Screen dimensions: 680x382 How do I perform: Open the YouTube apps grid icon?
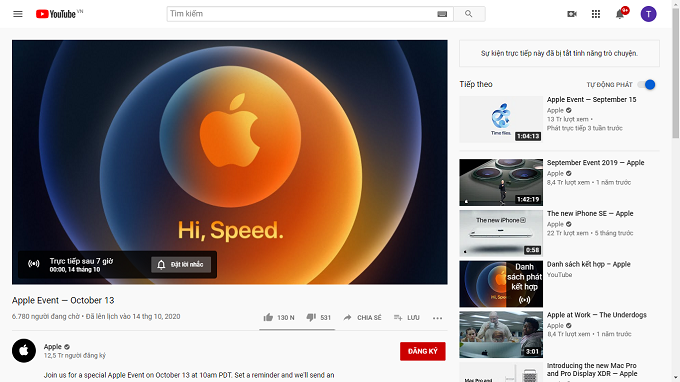tap(596, 14)
